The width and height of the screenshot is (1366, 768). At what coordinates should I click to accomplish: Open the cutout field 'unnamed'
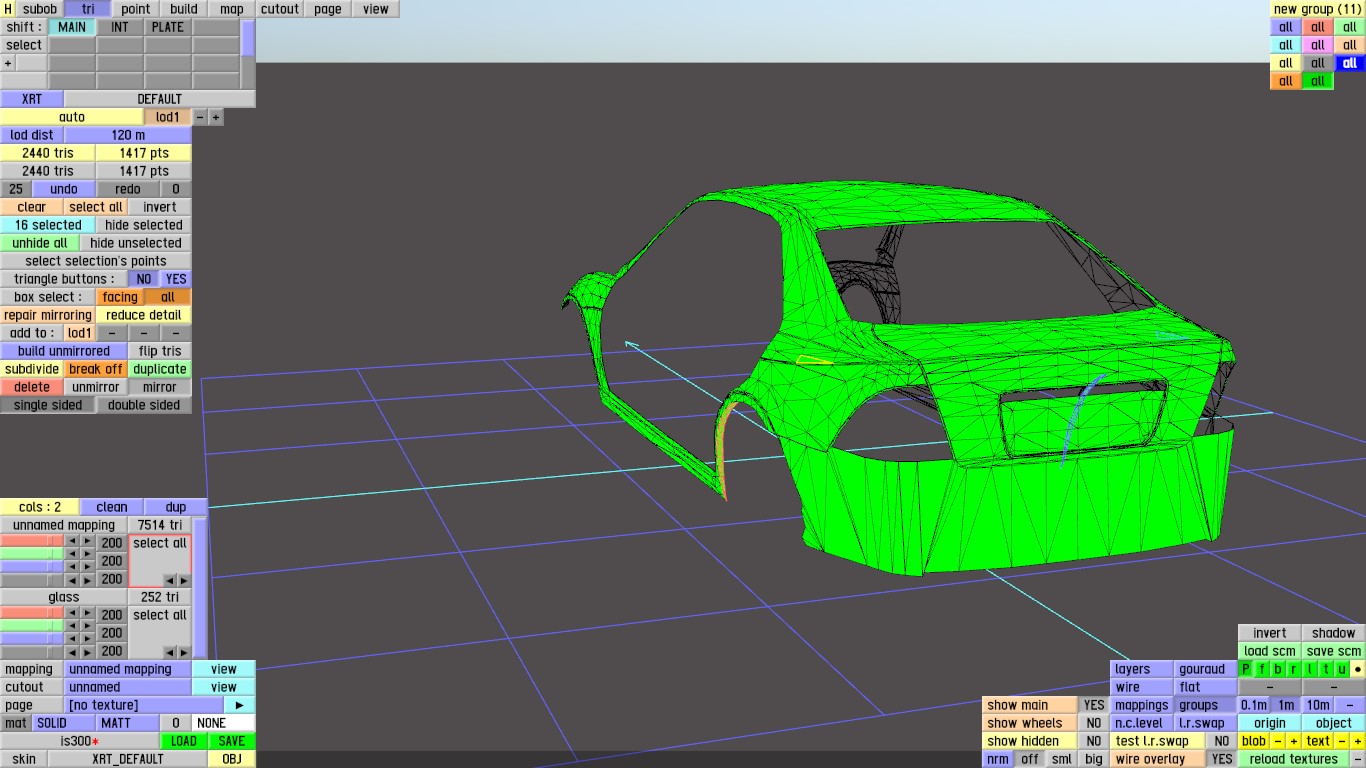pos(128,687)
